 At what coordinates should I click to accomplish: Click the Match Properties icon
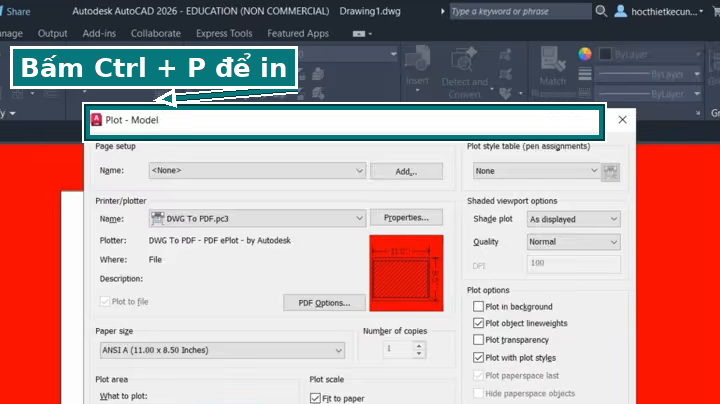coord(552,60)
